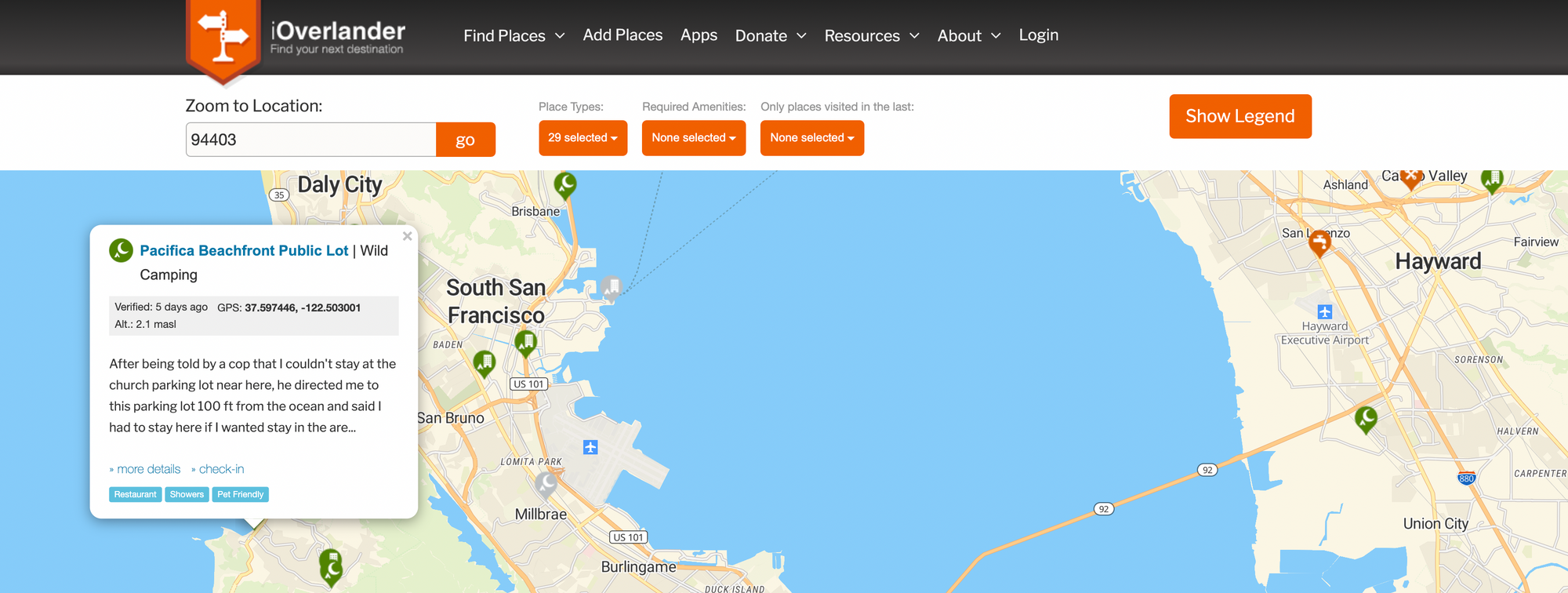Viewport: 1568px width, 593px height.
Task: Expand the Find Places menu
Action: pos(514,36)
